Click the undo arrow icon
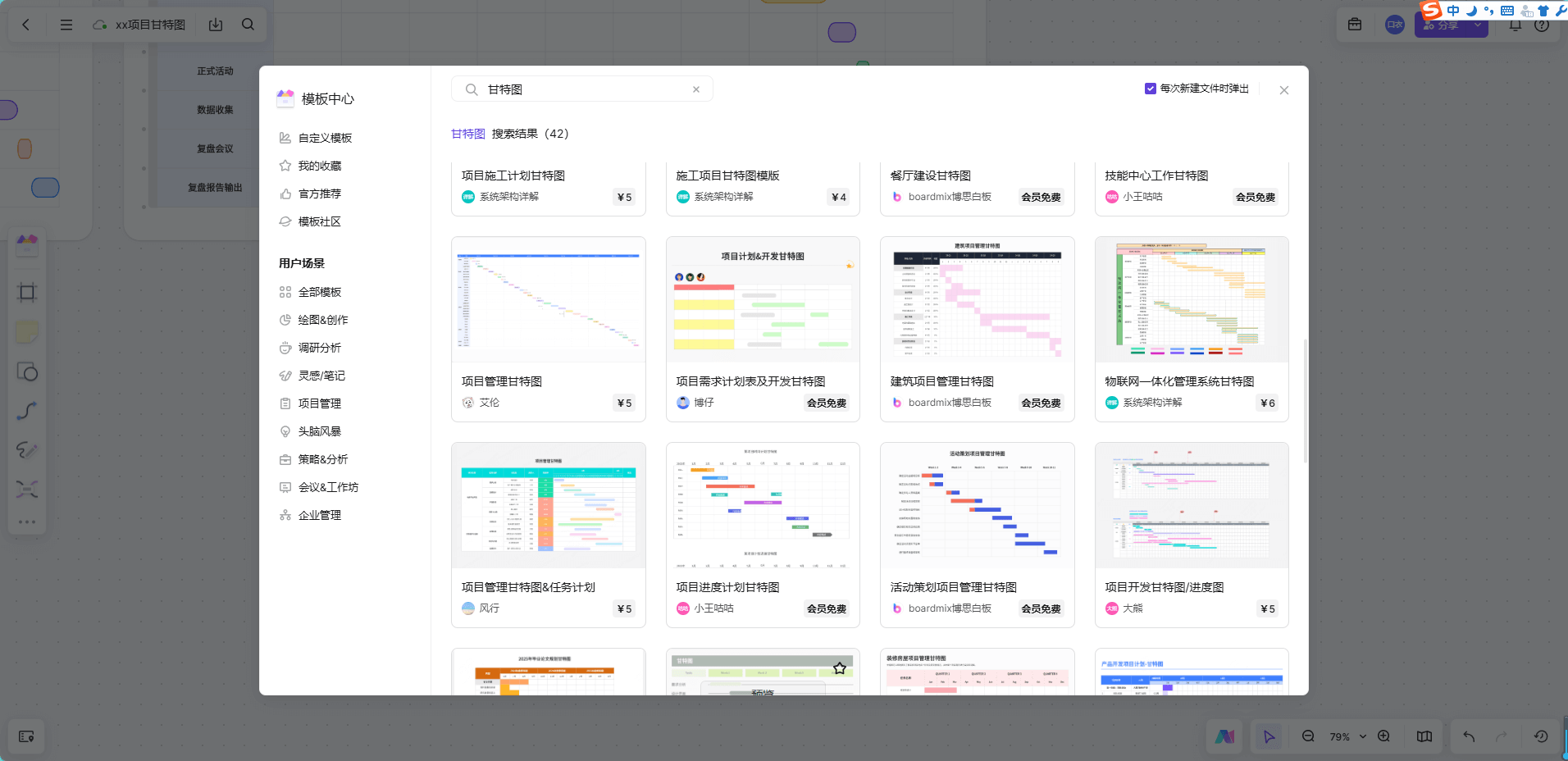1568x761 pixels. pos(1469,736)
